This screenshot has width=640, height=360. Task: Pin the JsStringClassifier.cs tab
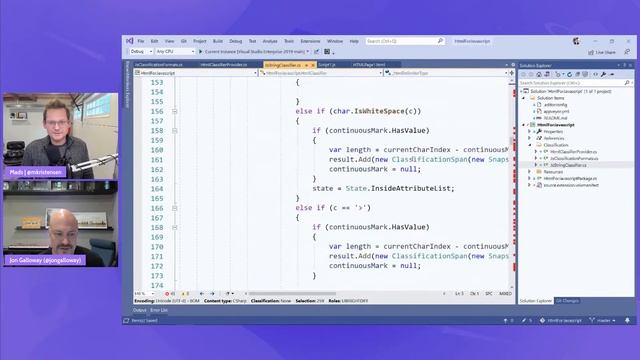(306, 65)
